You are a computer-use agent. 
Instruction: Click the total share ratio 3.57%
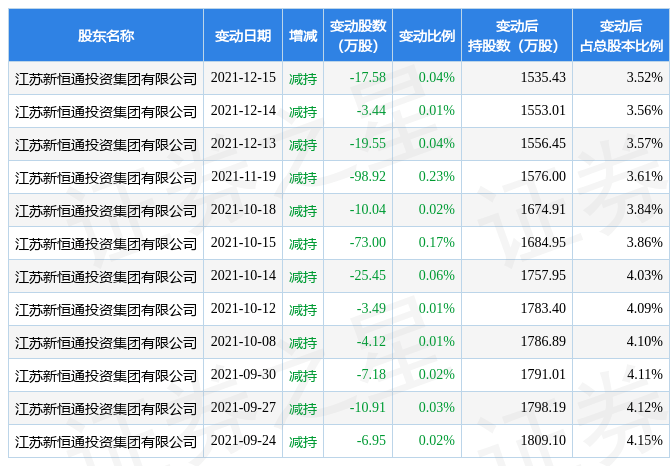coord(644,143)
